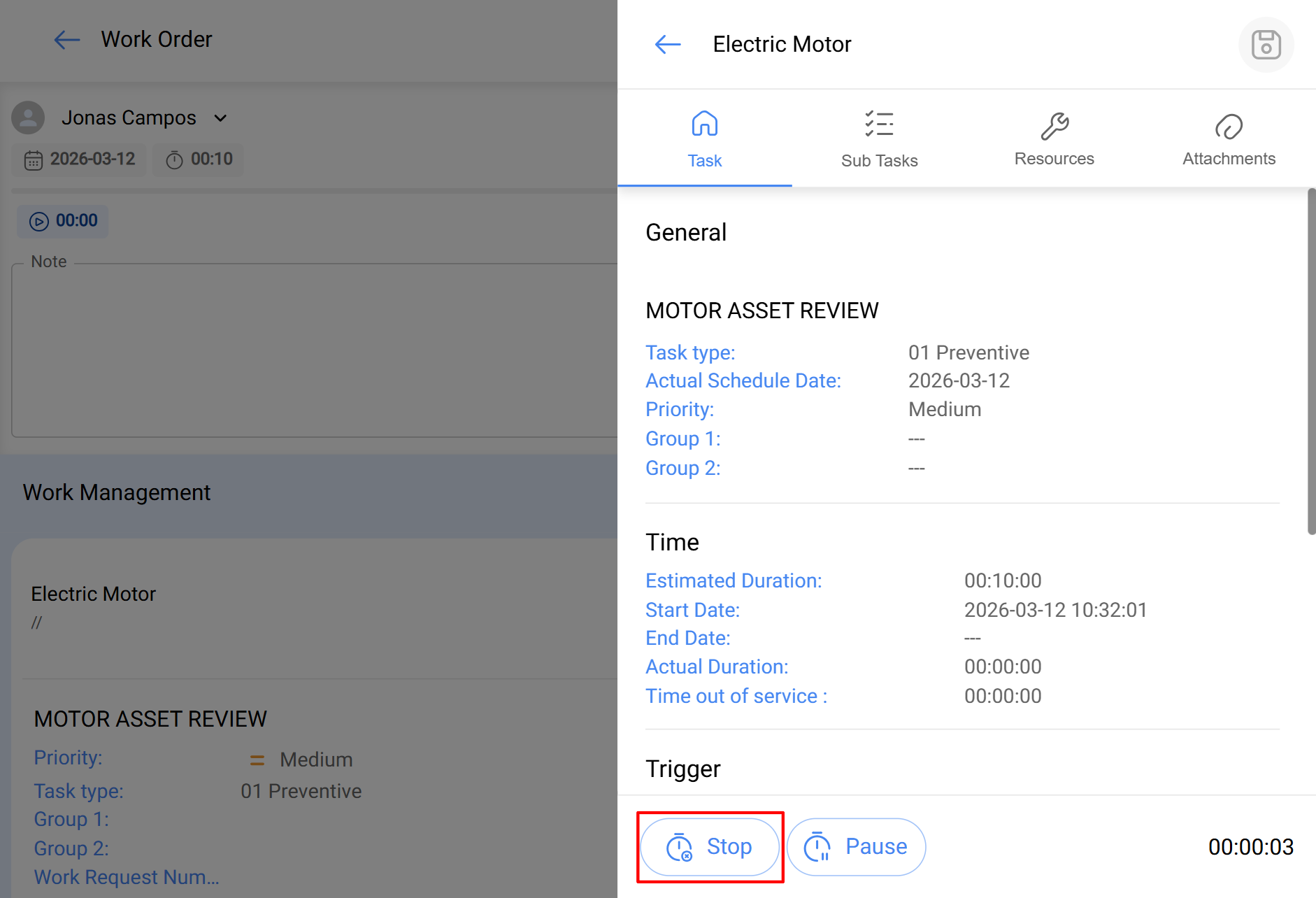Expand the Jonas Campos dropdown chevron
This screenshot has width=1316, height=898.
tap(220, 118)
